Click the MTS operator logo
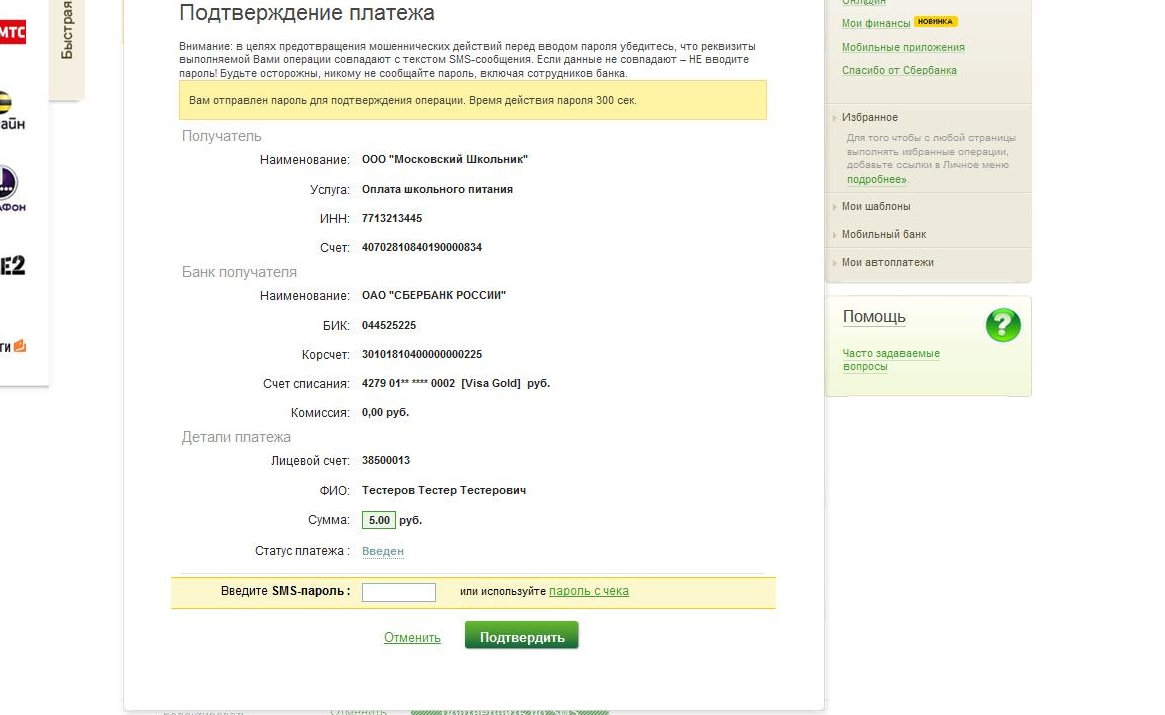1165x715 pixels. pyautogui.click(x=13, y=32)
